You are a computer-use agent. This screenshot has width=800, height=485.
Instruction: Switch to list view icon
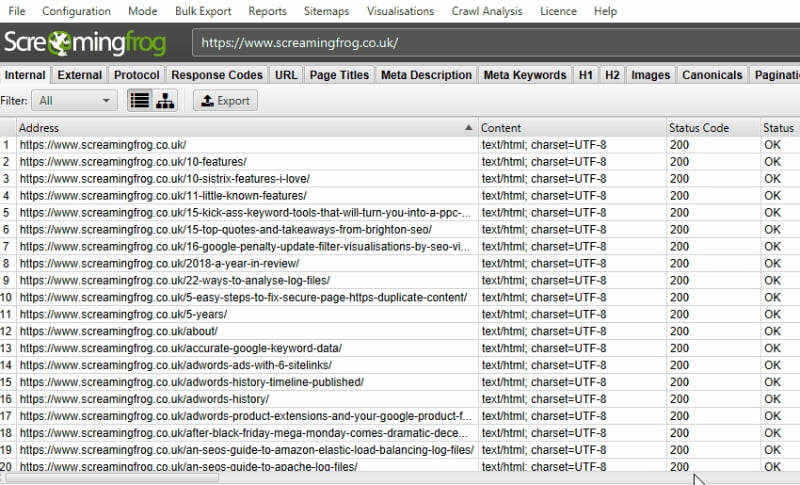141,101
